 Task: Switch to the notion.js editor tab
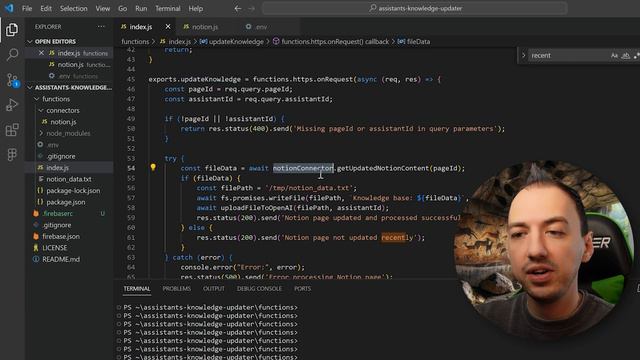click(x=205, y=27)
